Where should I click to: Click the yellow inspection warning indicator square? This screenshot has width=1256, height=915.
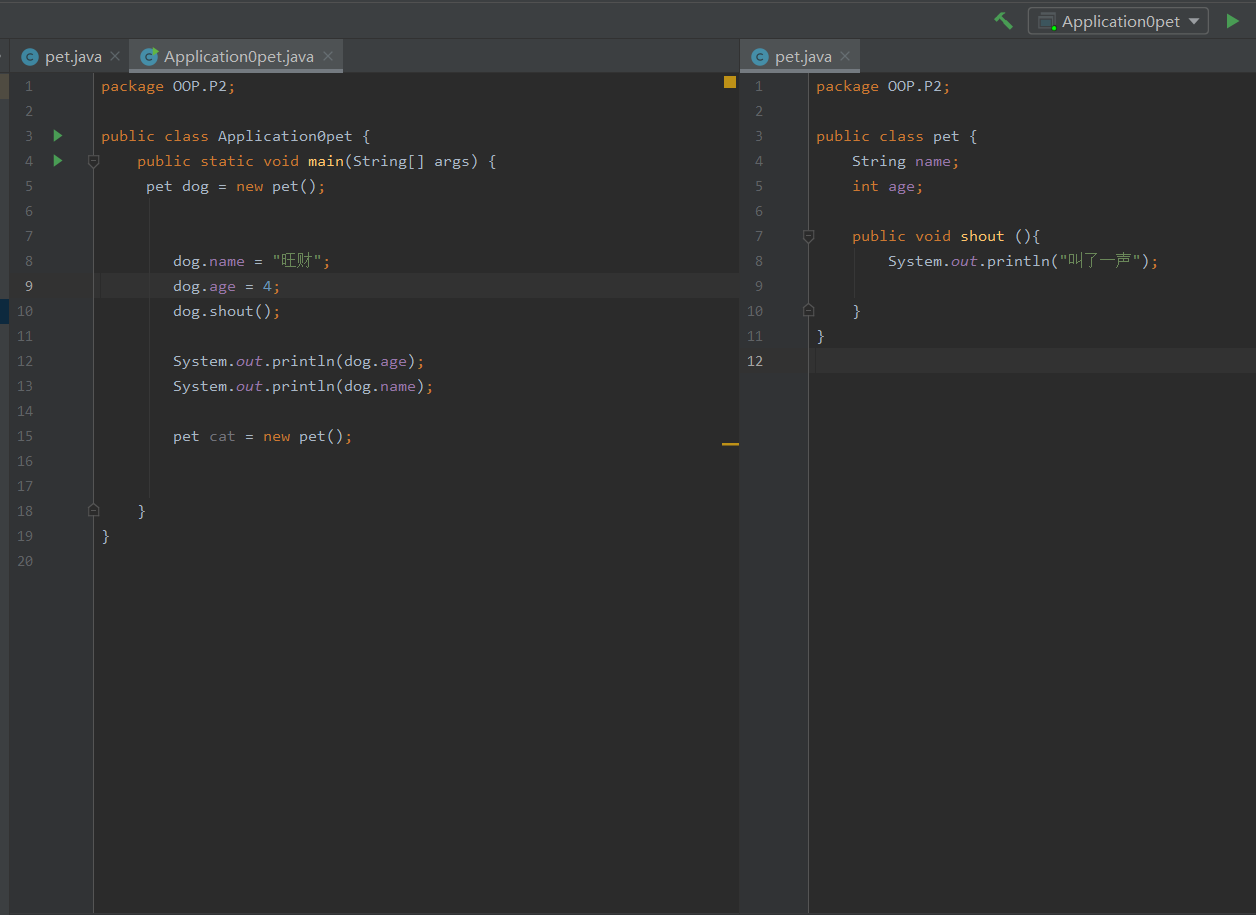coord(730,82)
